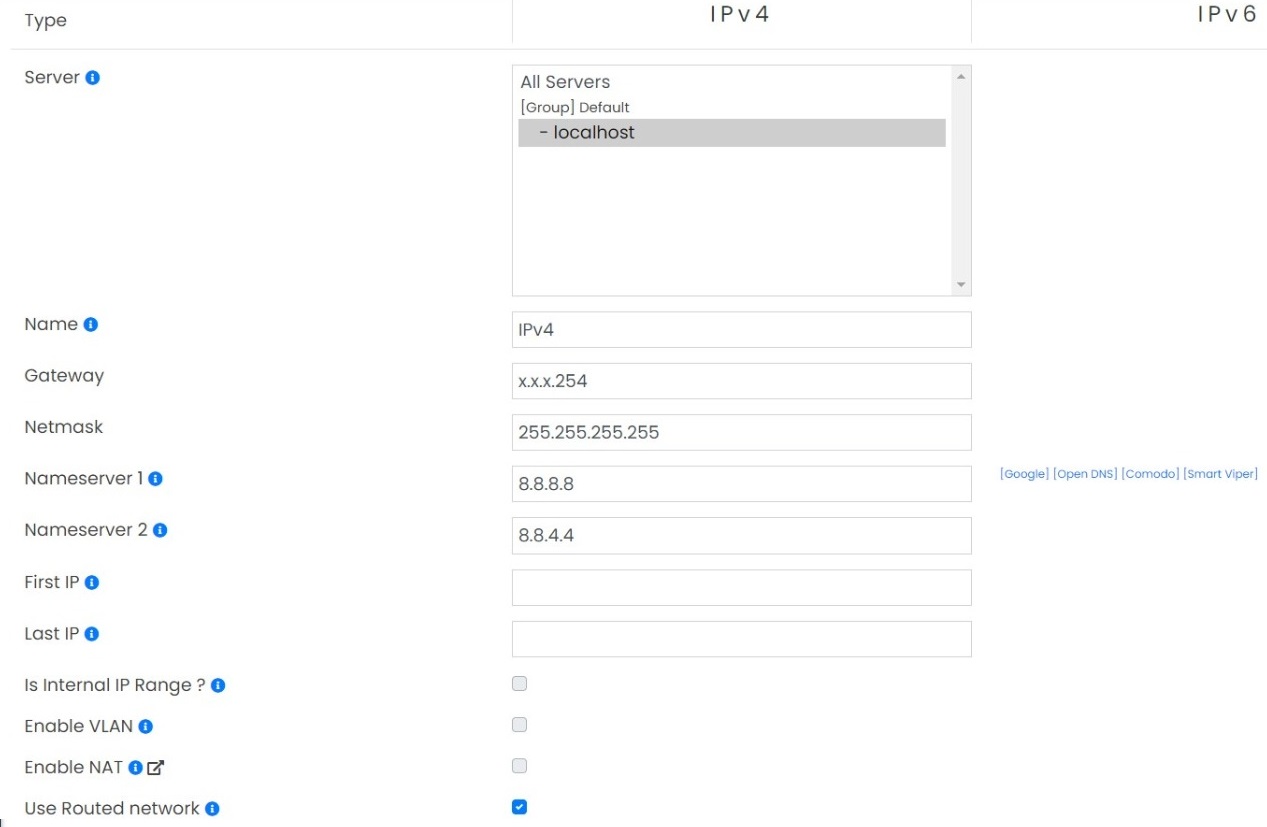Click the Enable VLAN info icon
The image size is (1267, 827).
(144, 725)
